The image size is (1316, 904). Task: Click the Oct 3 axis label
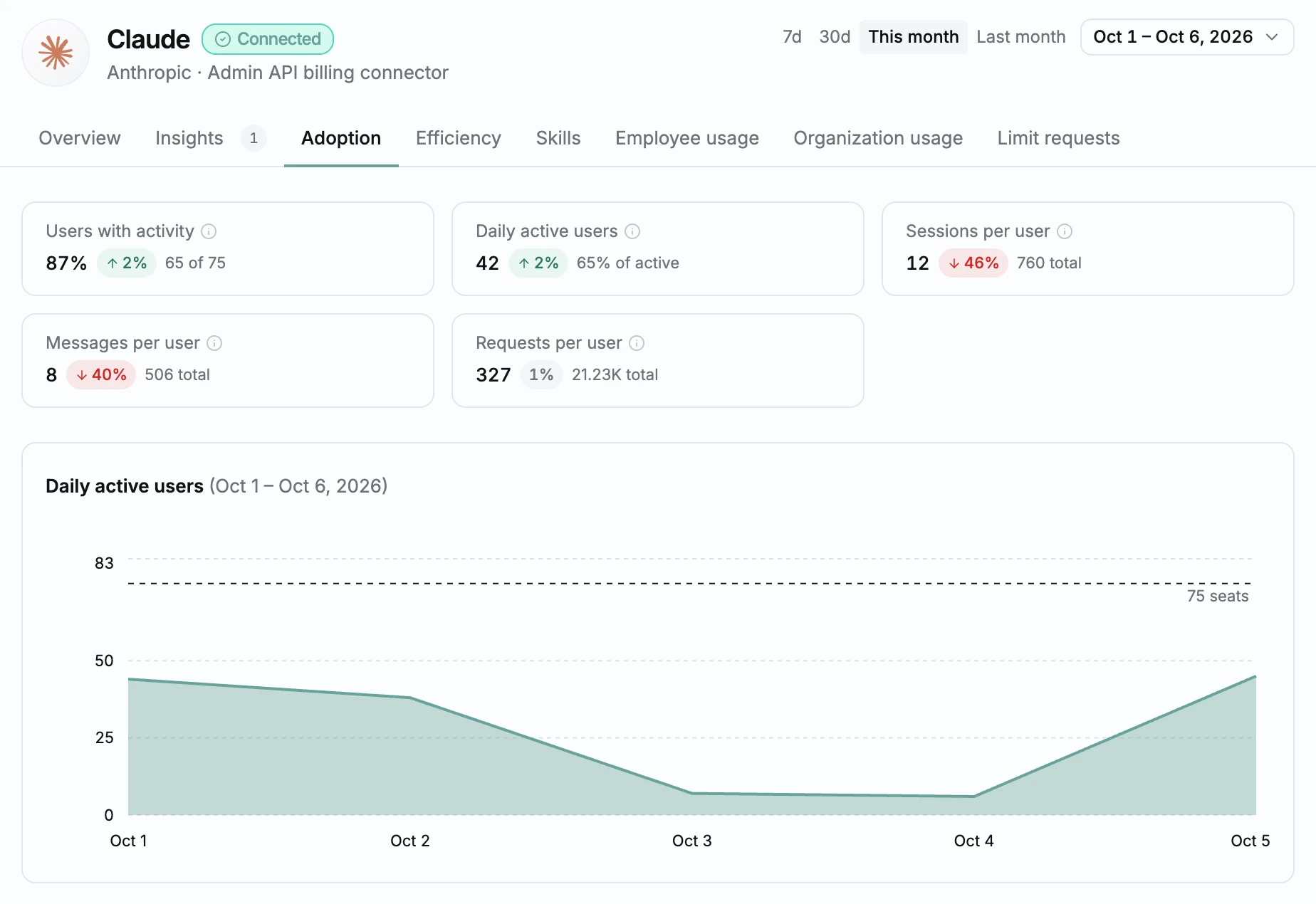(691, 841)
